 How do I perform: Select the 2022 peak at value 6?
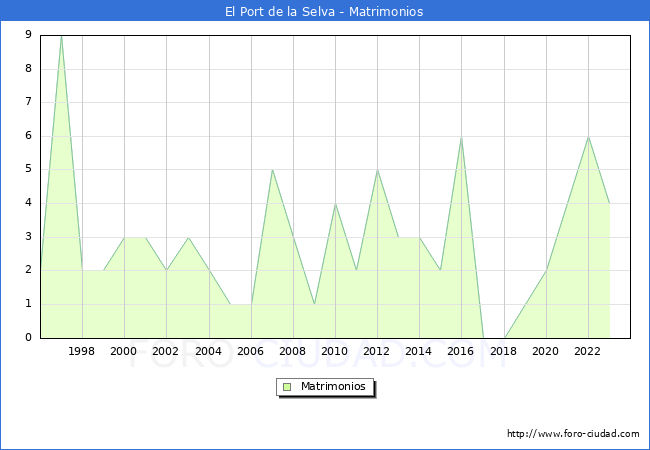(x=588, y=137)
